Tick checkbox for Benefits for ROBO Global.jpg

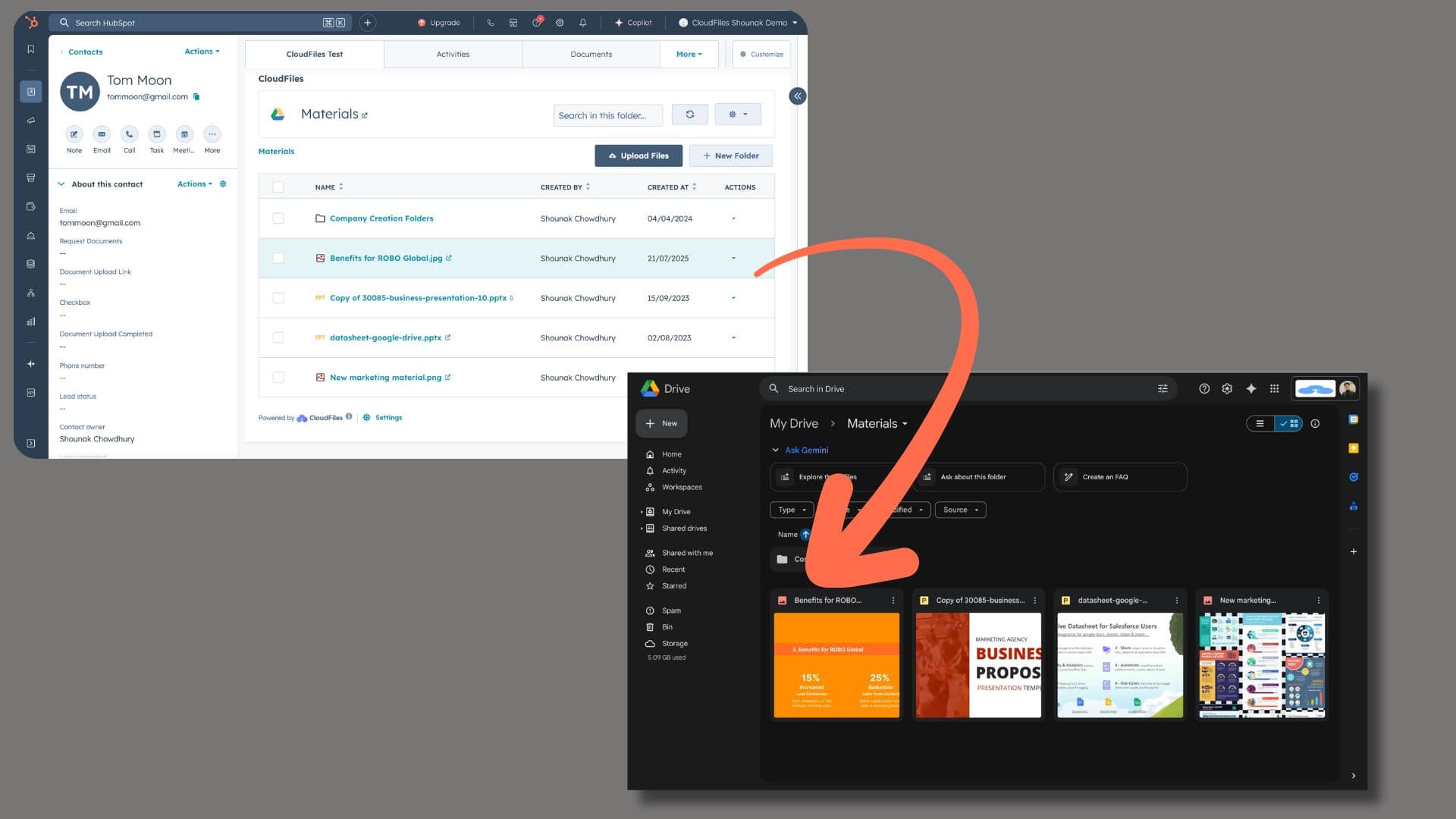click(x=278, y=259)
